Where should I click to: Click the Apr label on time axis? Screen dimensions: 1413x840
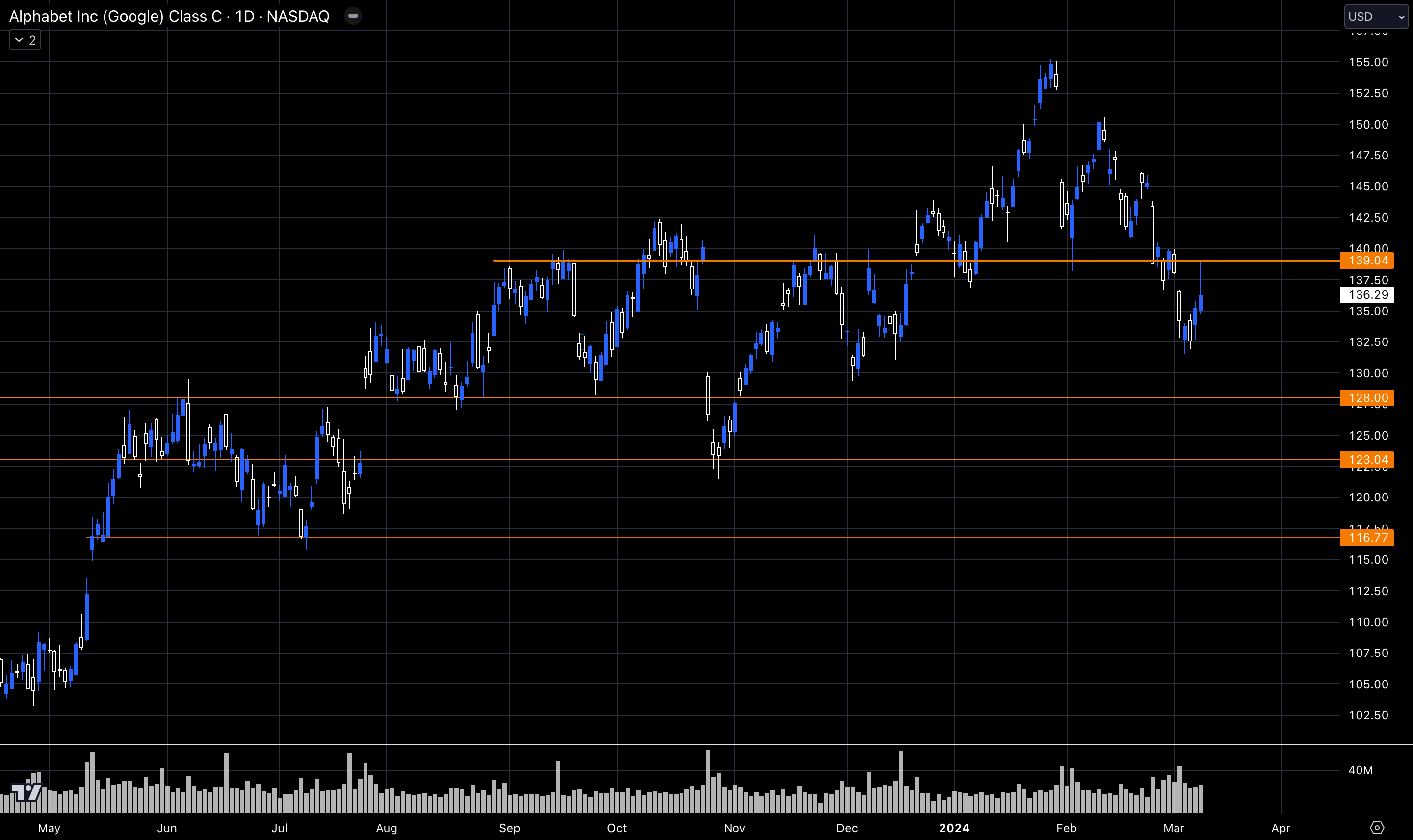pos(1281,828)
